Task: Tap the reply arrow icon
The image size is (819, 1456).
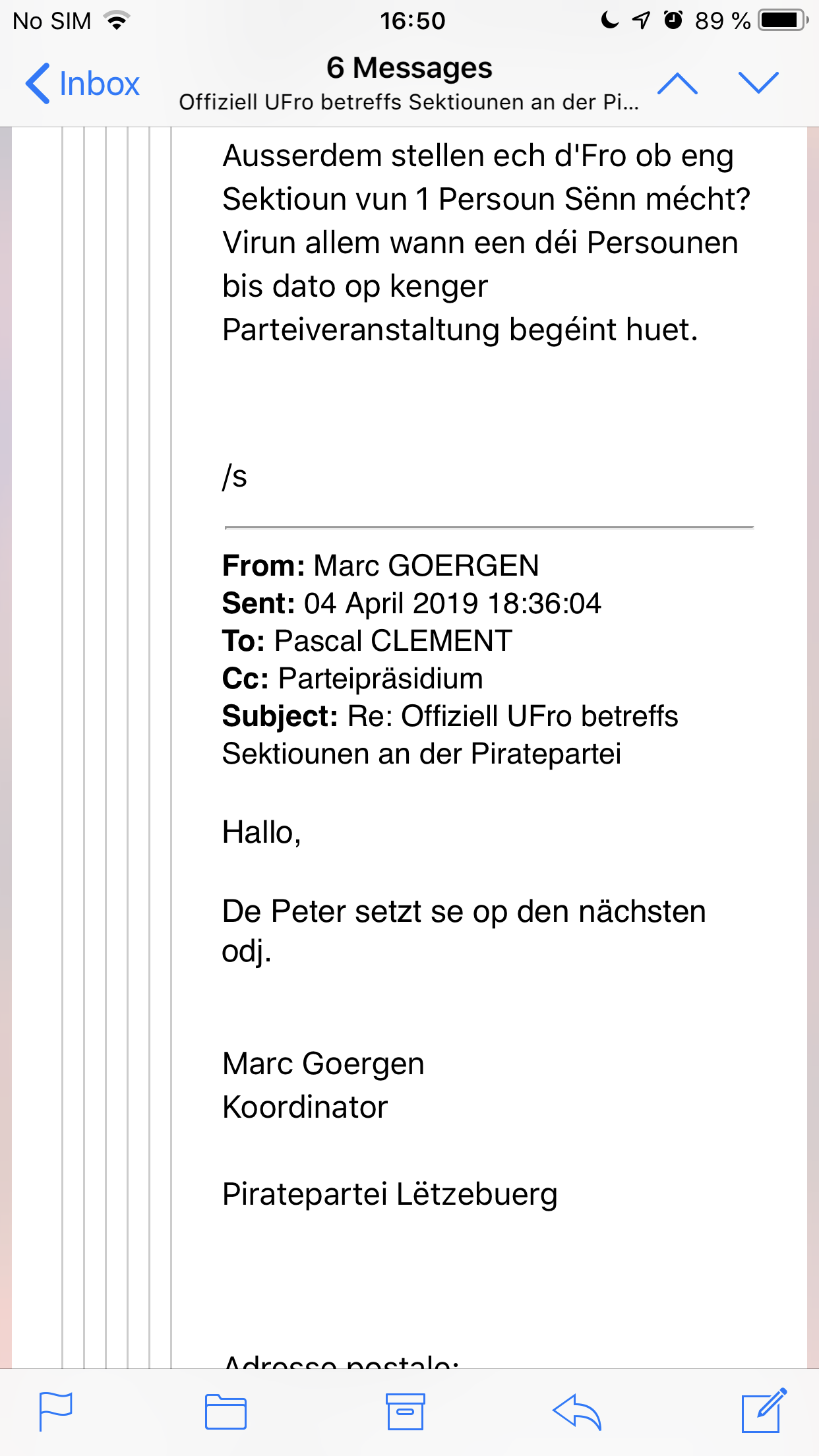Action: coord(577,1412)
